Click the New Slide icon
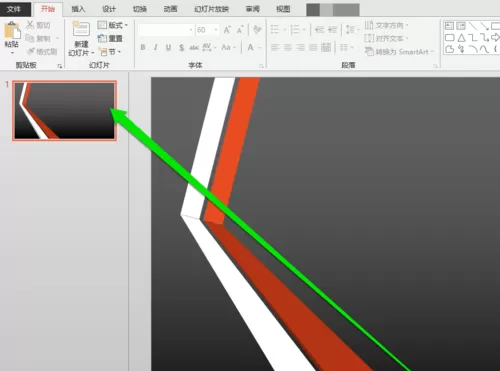 click(81, 29)
